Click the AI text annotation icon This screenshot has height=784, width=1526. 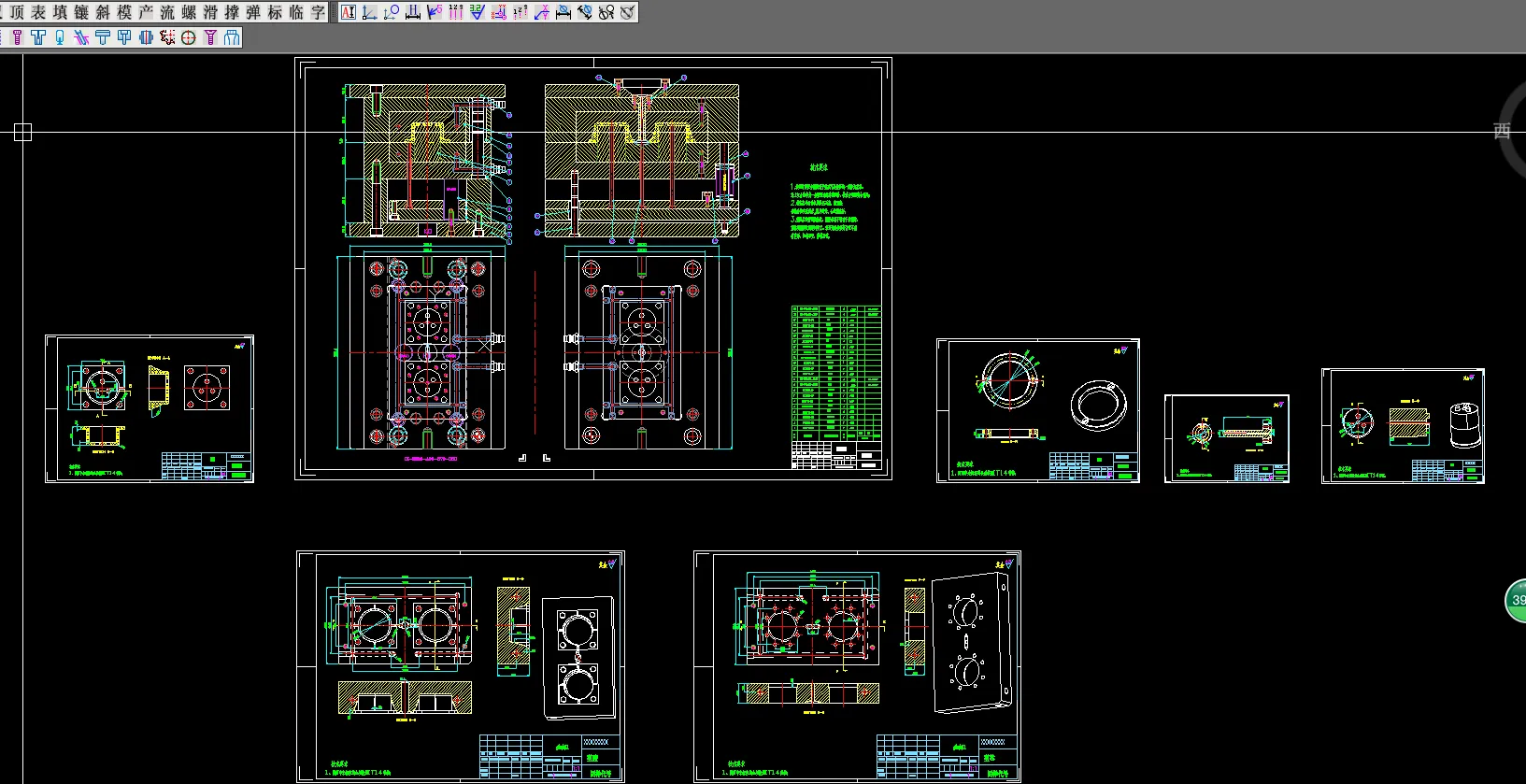pyautogui.click(x=349, y=12)
